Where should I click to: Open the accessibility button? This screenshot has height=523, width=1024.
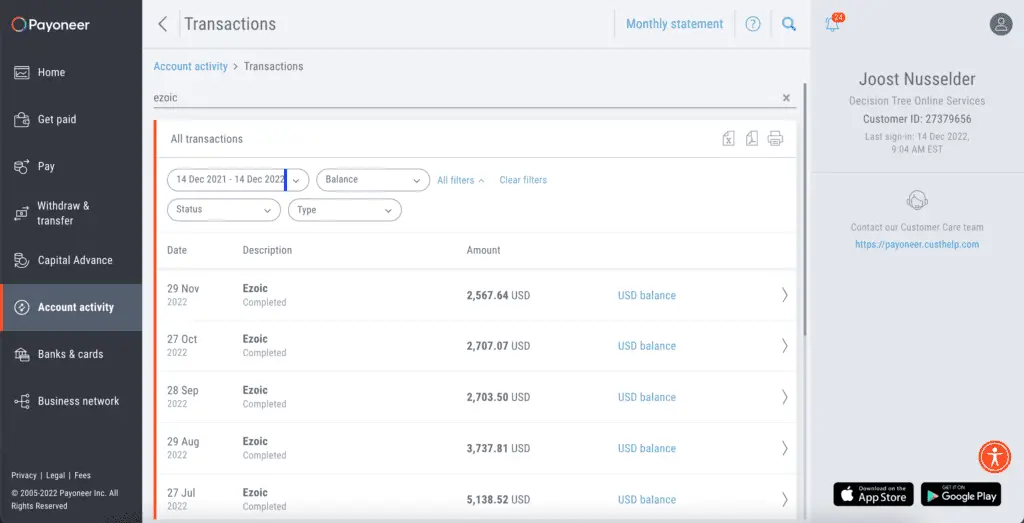click(995, 457)
